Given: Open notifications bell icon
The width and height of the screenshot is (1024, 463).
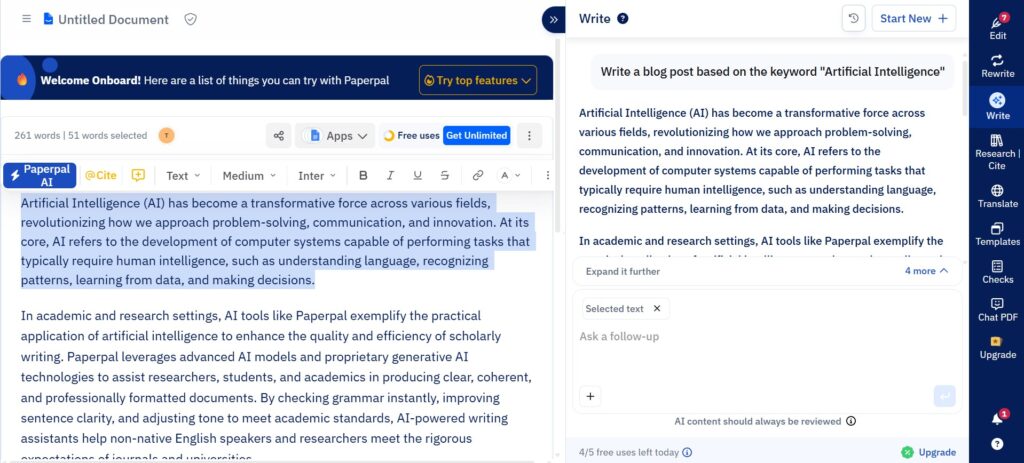Looking at the screenshot, I should (997, 419).
